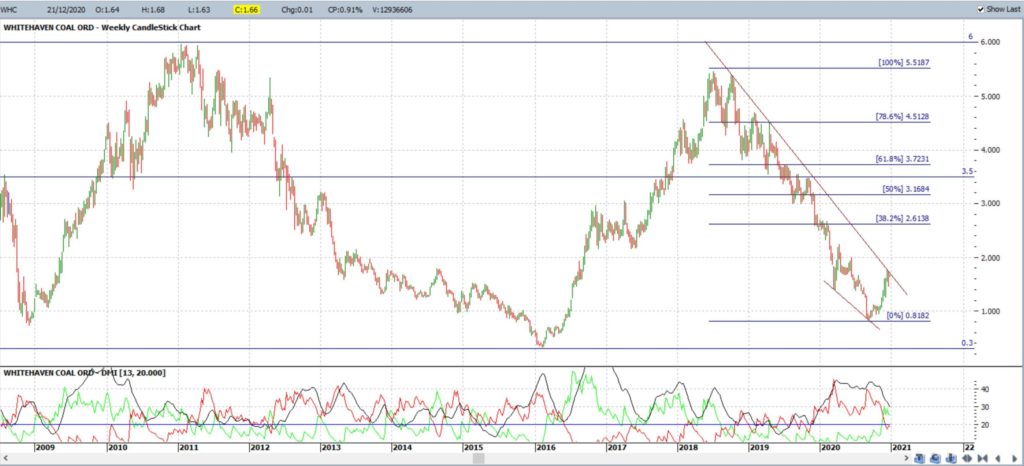This screenshot has width=1024, height=466.
Task: Click the date 21/12/2020 in the header
Action: pos(66,10)
